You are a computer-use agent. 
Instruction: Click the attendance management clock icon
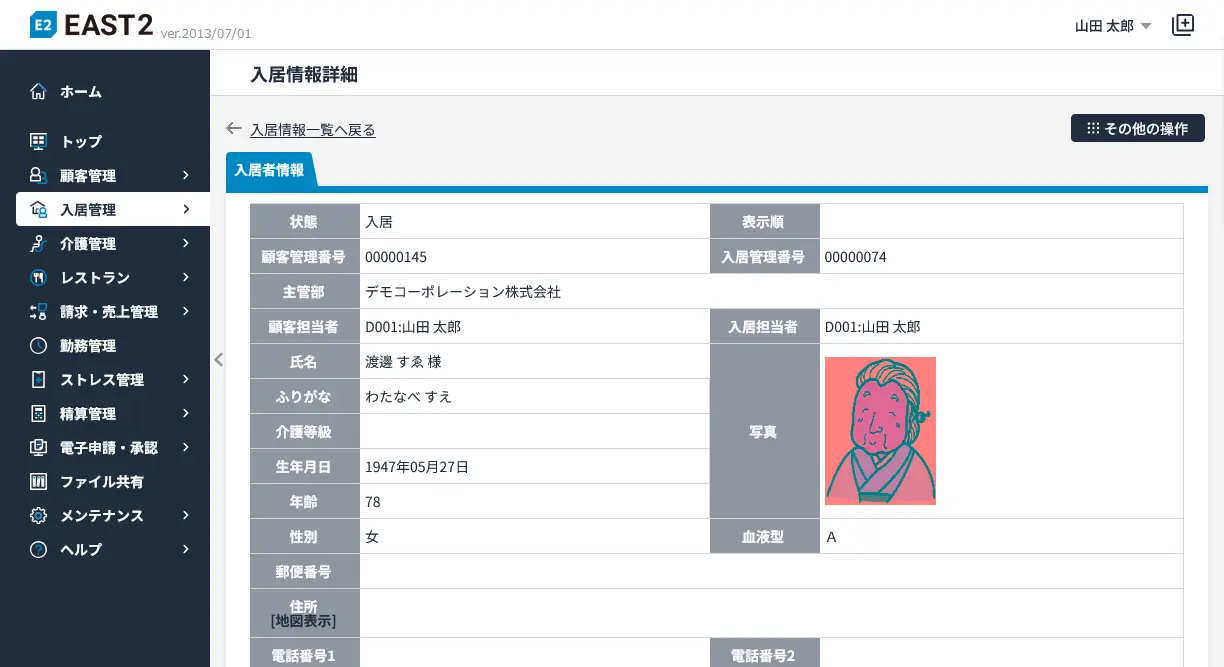38,346
